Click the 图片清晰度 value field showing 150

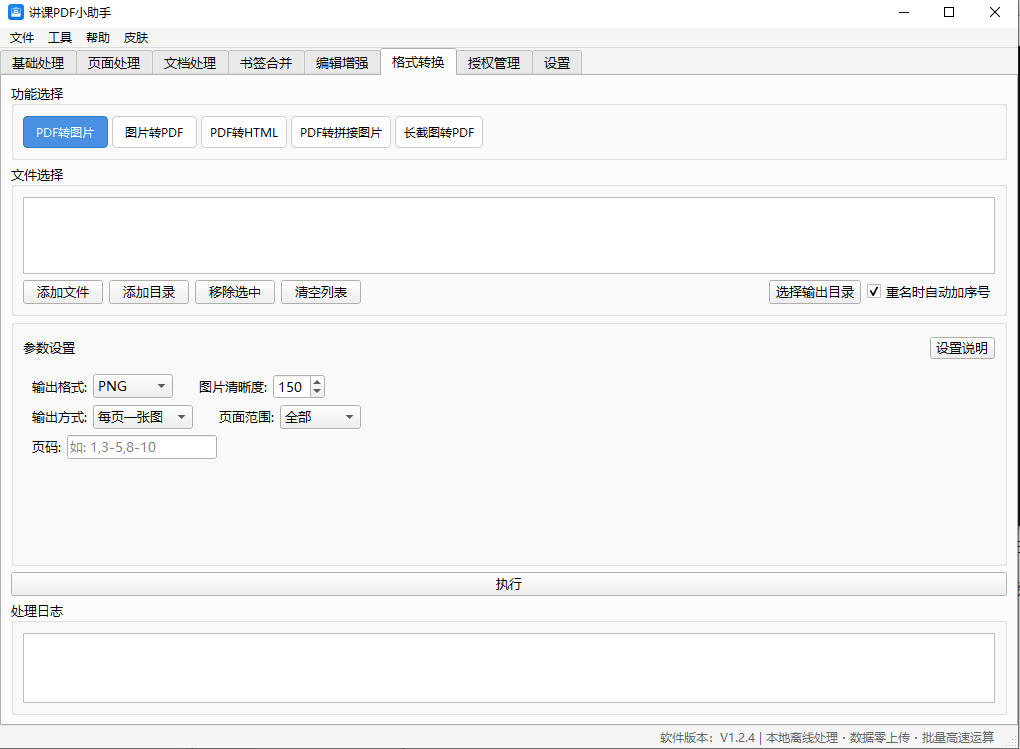point(291,387)
